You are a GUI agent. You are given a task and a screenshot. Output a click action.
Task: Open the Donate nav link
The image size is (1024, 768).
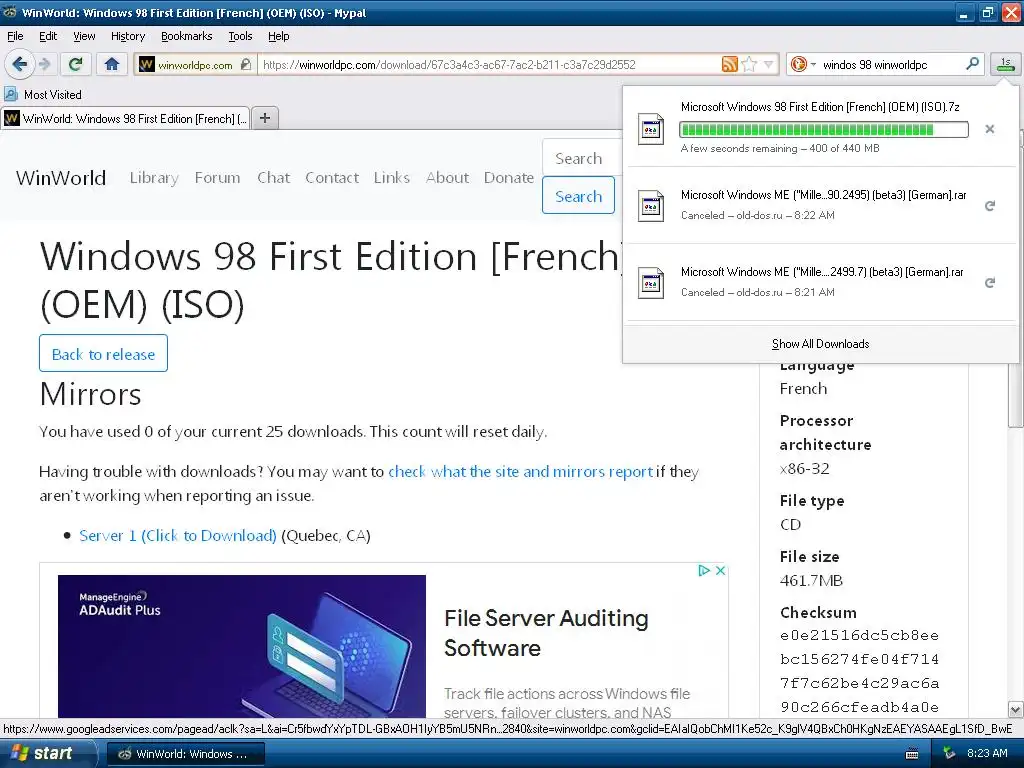(x=508, y=178)
